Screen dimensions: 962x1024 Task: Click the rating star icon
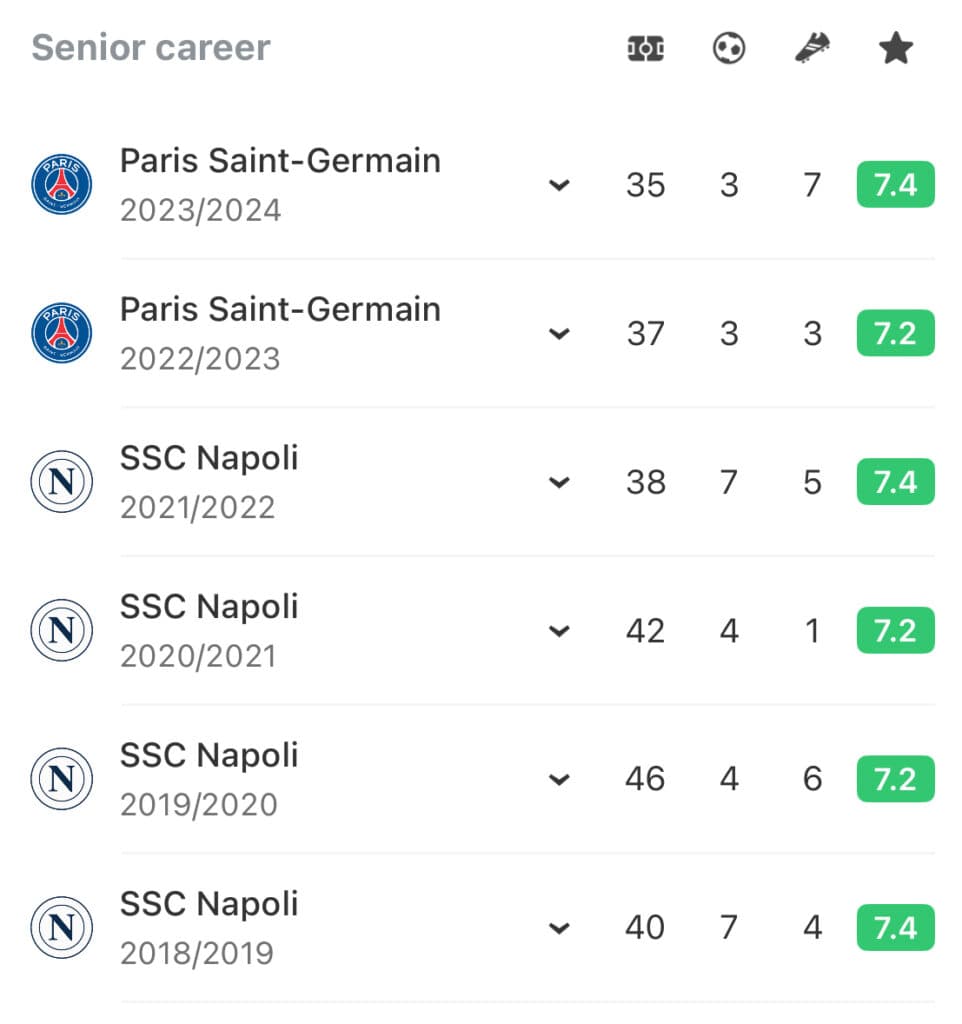895,48
